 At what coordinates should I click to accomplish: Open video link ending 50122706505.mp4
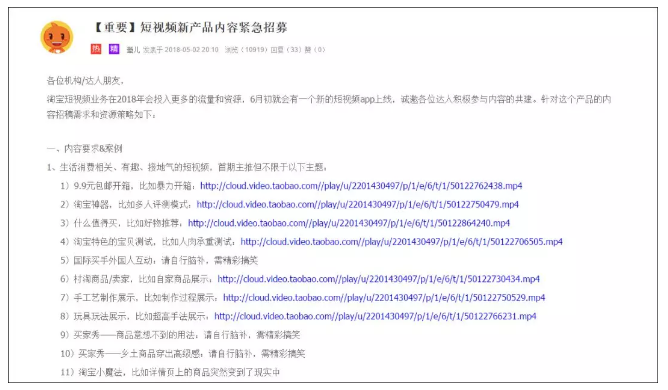402,242
